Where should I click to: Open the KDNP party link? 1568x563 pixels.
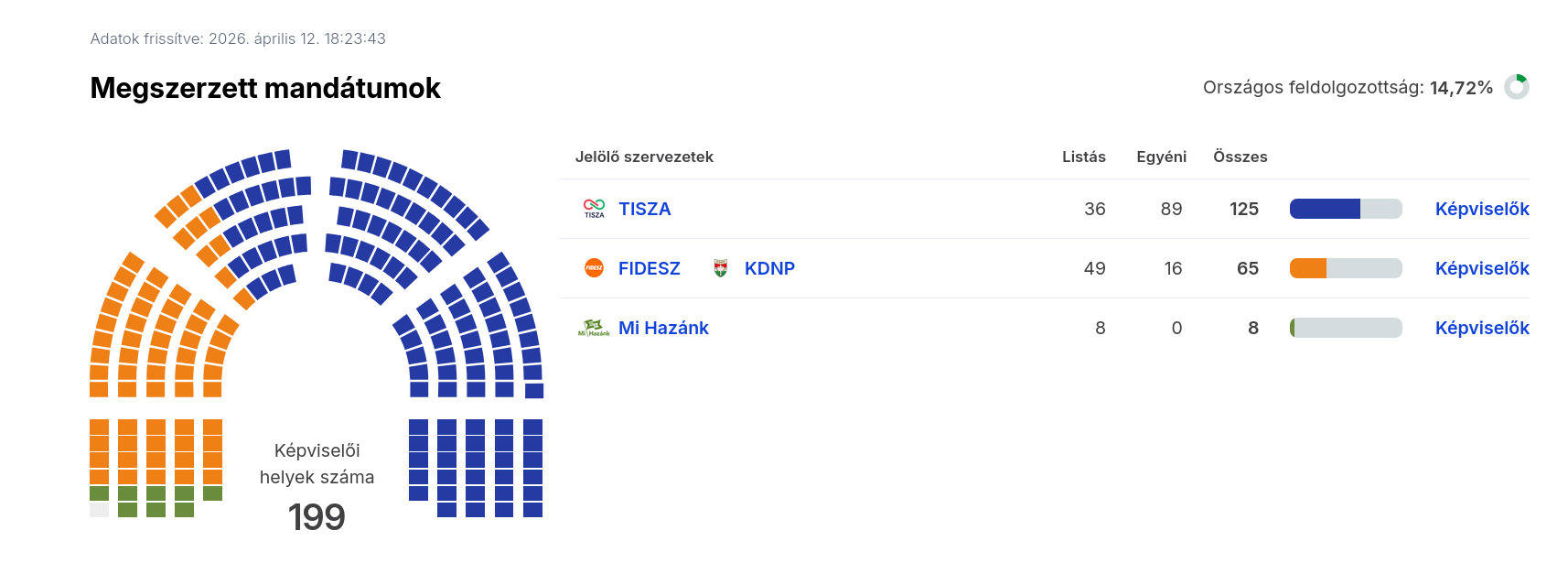click(769, 268)
